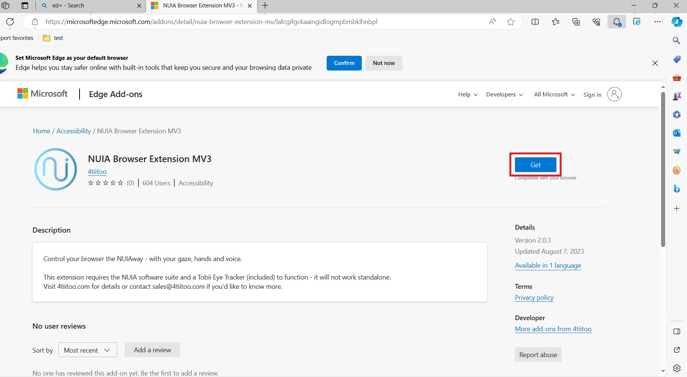
Task: Click the page vertical scrollbar
Action: (662, 169)
